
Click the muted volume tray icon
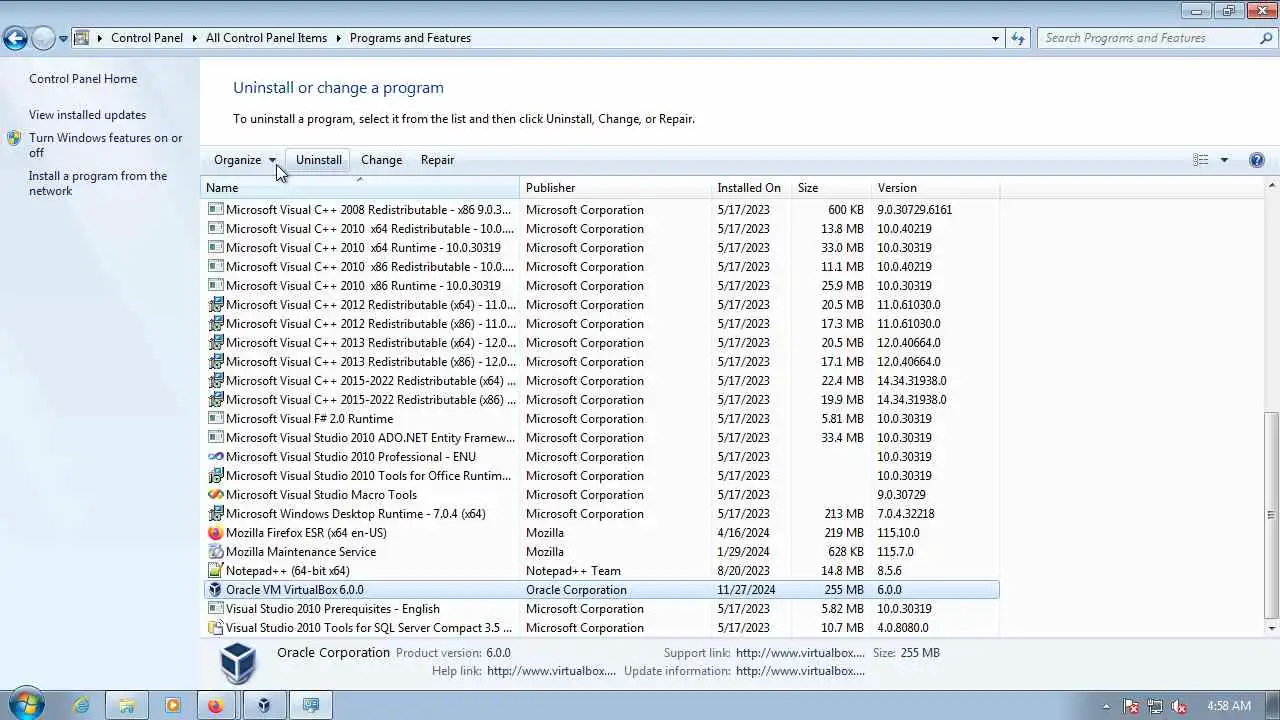click(x=1179, y=706)
